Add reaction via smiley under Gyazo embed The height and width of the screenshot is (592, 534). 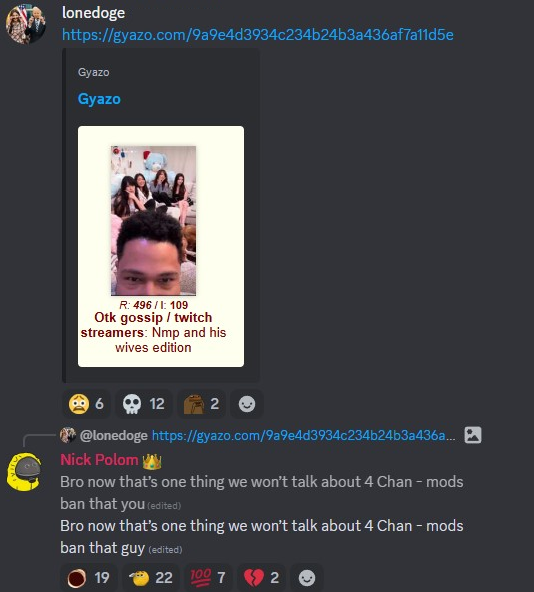pyautogui.click(x=247, y=404)
